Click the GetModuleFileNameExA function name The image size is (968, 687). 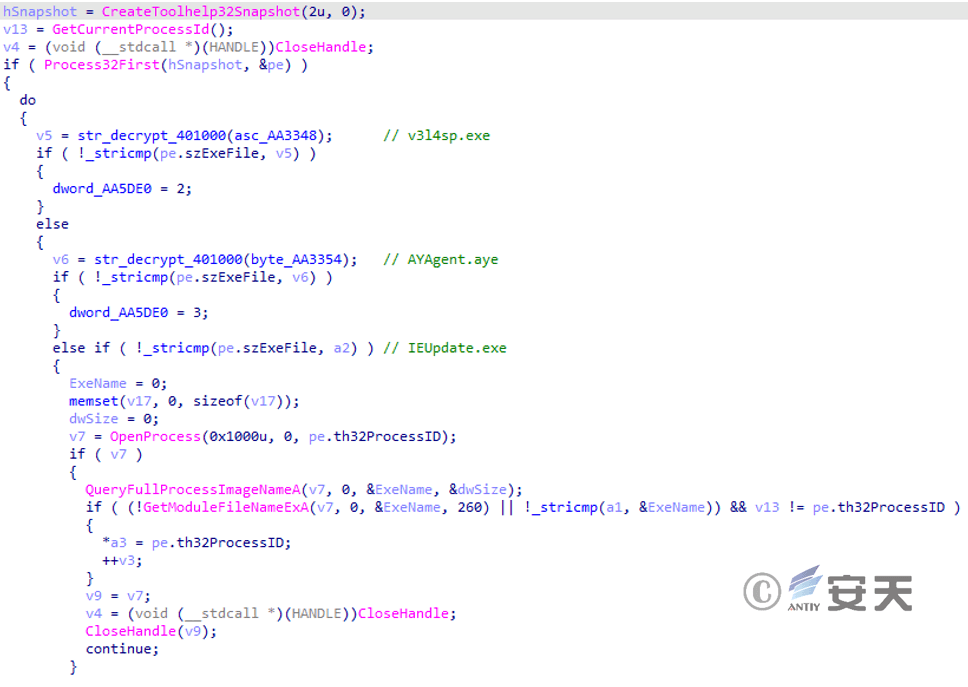coord(225,507)
